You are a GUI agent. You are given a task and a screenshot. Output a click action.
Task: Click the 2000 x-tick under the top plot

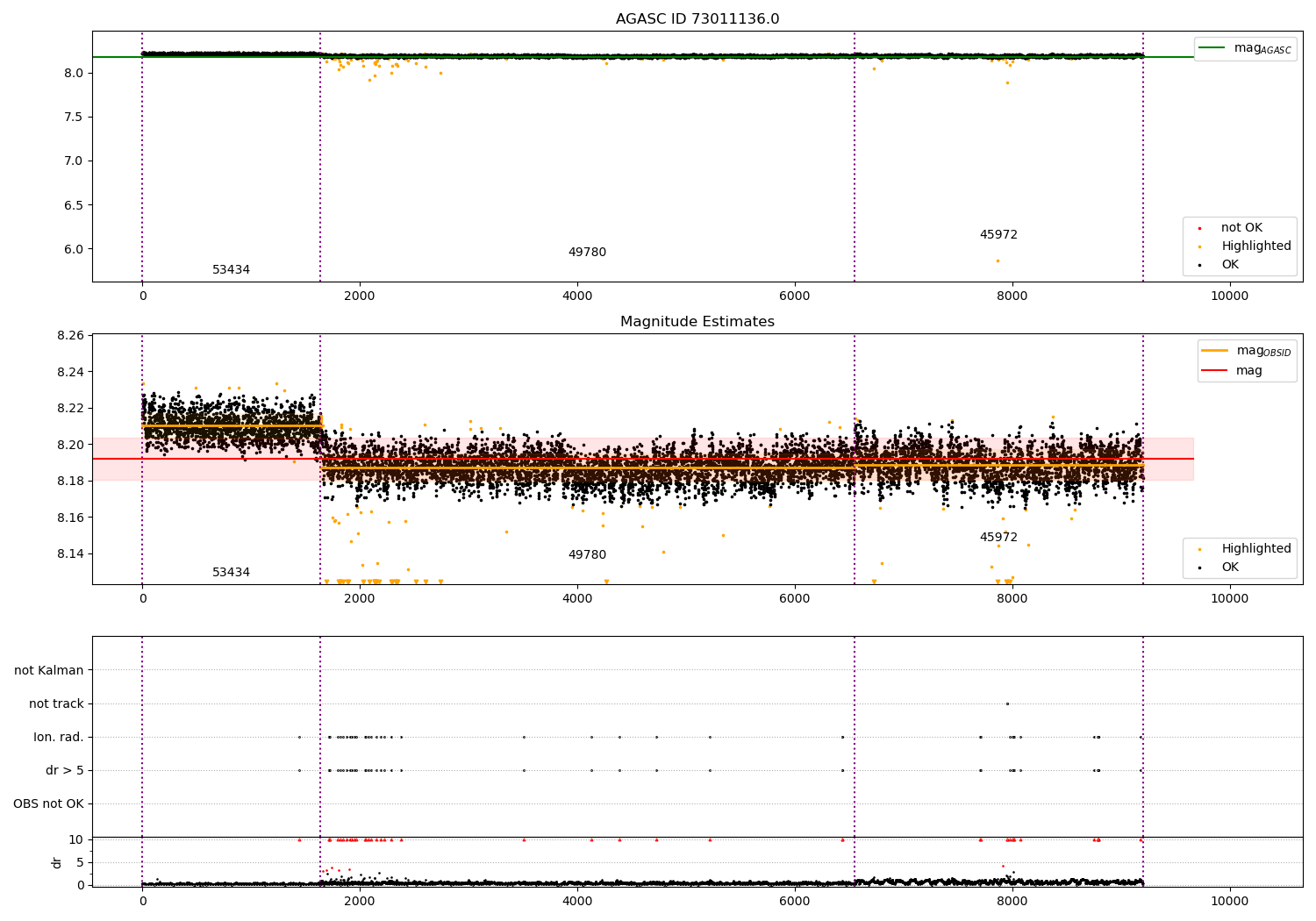(360, 296)
